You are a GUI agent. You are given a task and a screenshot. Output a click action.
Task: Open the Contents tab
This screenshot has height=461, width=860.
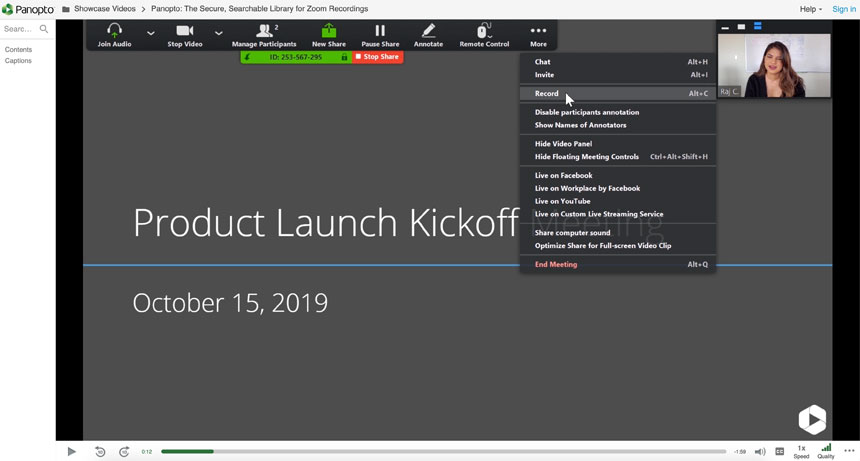(x=18, y=50)
